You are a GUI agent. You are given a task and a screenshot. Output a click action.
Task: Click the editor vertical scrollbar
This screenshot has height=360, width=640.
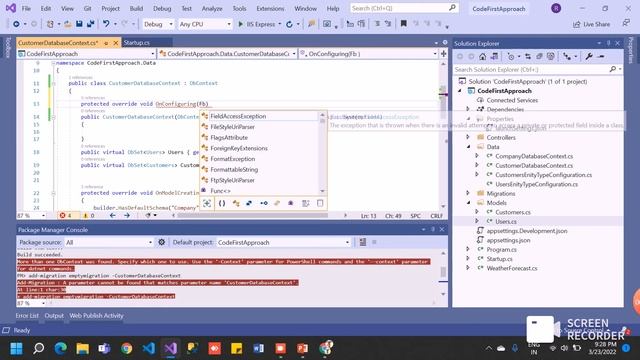pos(443,135)
